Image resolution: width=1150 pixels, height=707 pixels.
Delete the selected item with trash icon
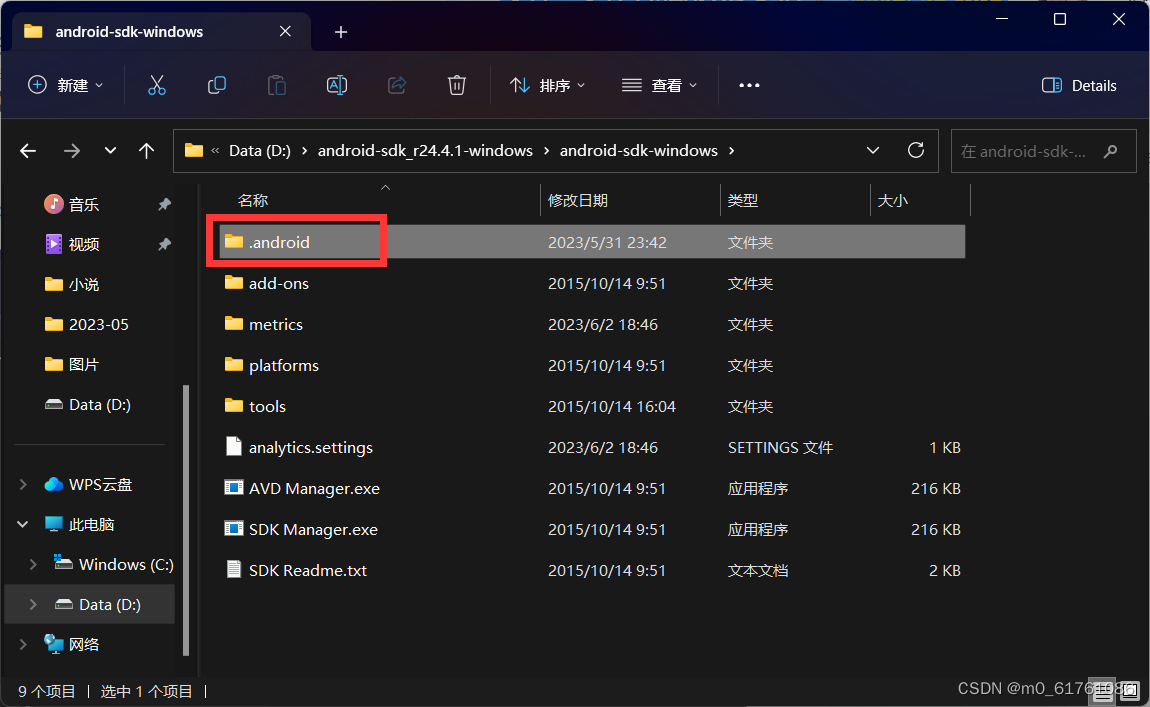pyautogui.click(x=457, y=85)
